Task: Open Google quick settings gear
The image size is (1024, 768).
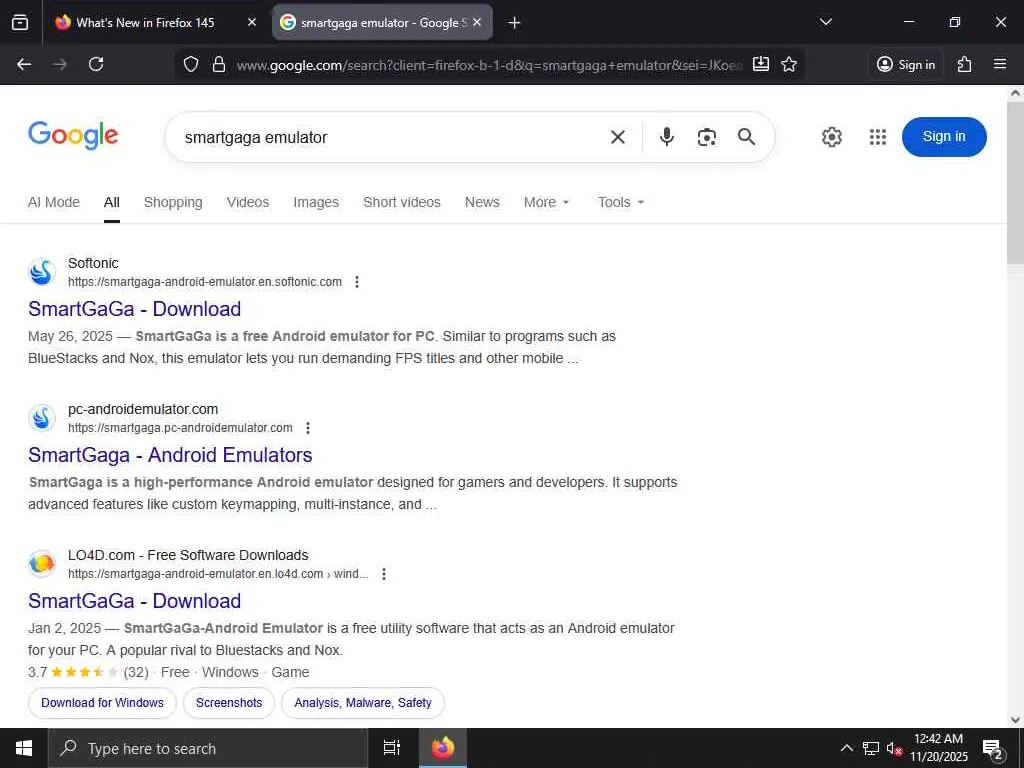Action: pyautogui.click(x=831, y=137)
